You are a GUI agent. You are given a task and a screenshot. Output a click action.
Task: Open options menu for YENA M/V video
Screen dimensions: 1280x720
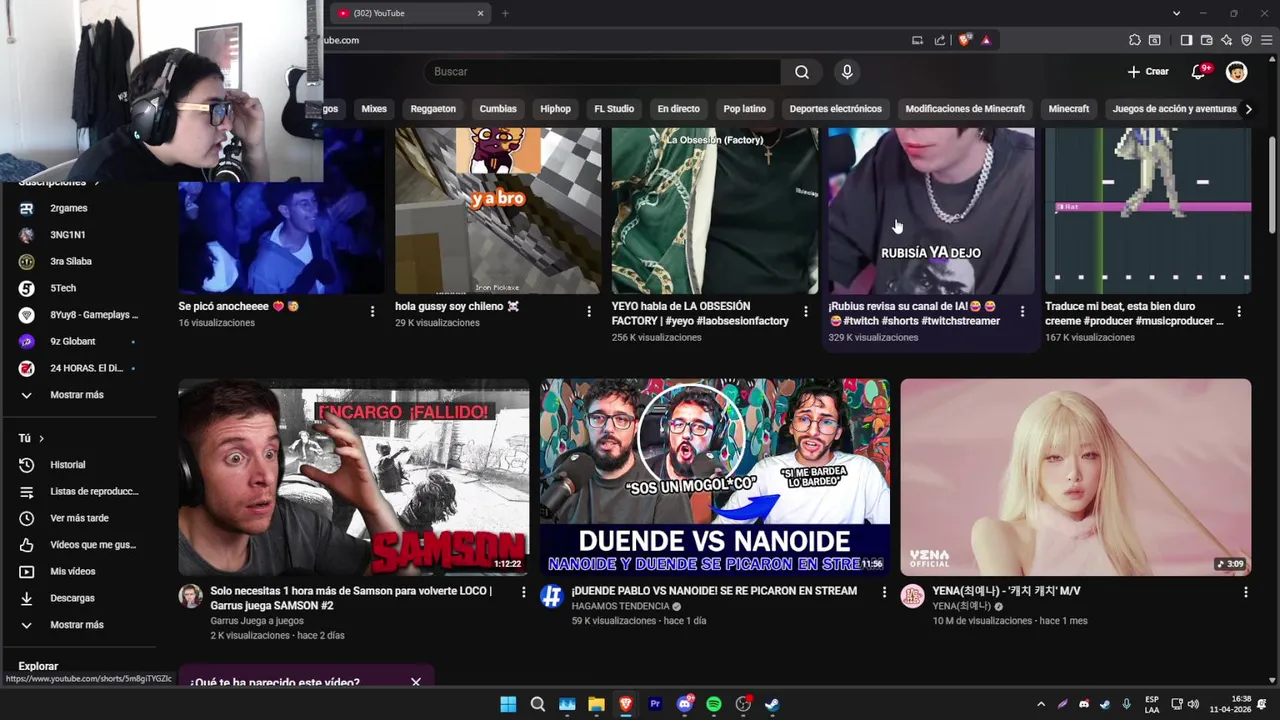coord(1245,592)
